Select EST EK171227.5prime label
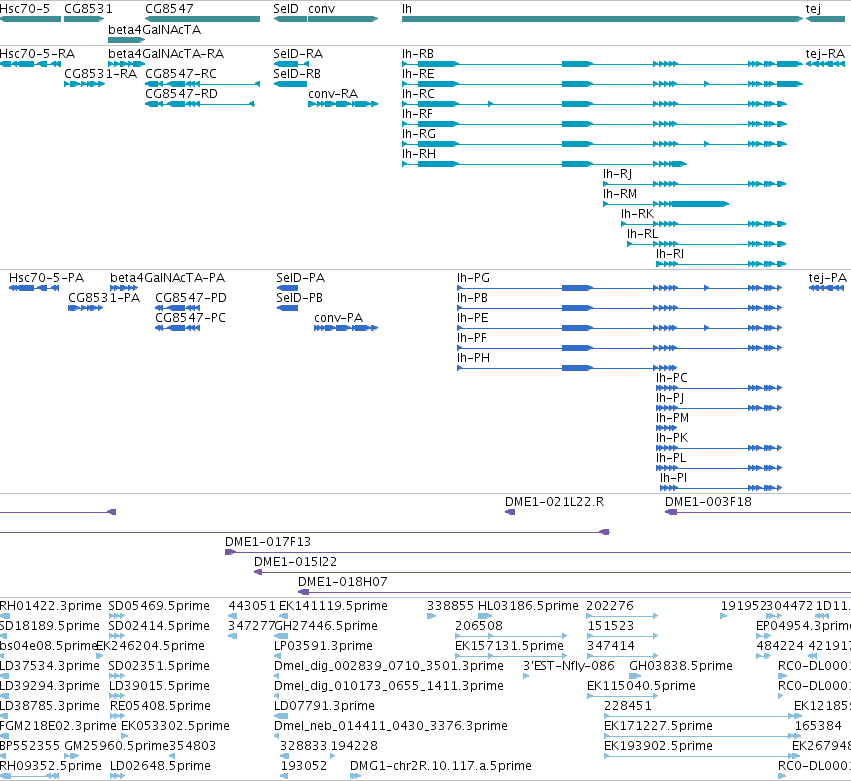 click(658, 726)
